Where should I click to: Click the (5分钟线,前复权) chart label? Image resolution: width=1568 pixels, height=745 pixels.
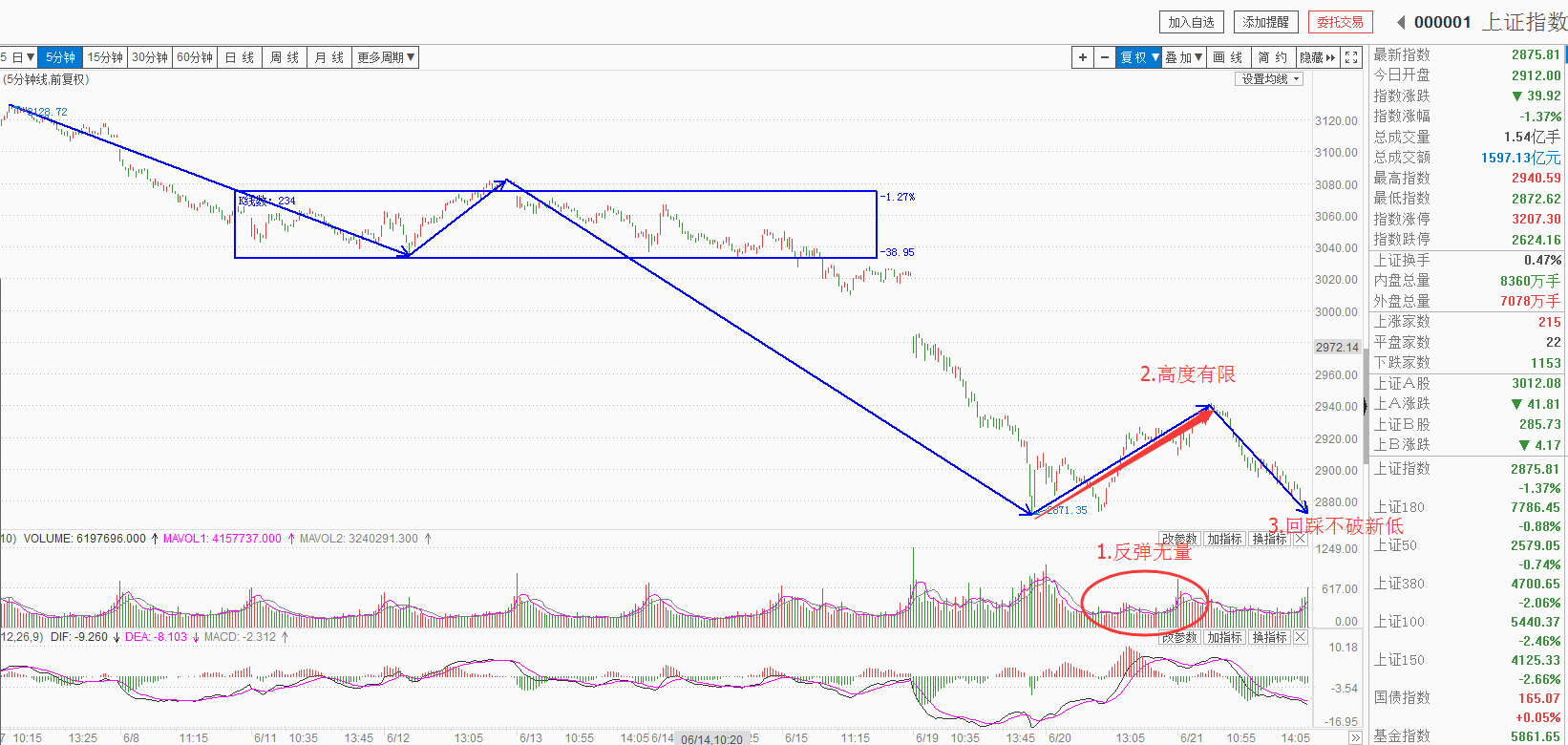(x=45, y=79)
